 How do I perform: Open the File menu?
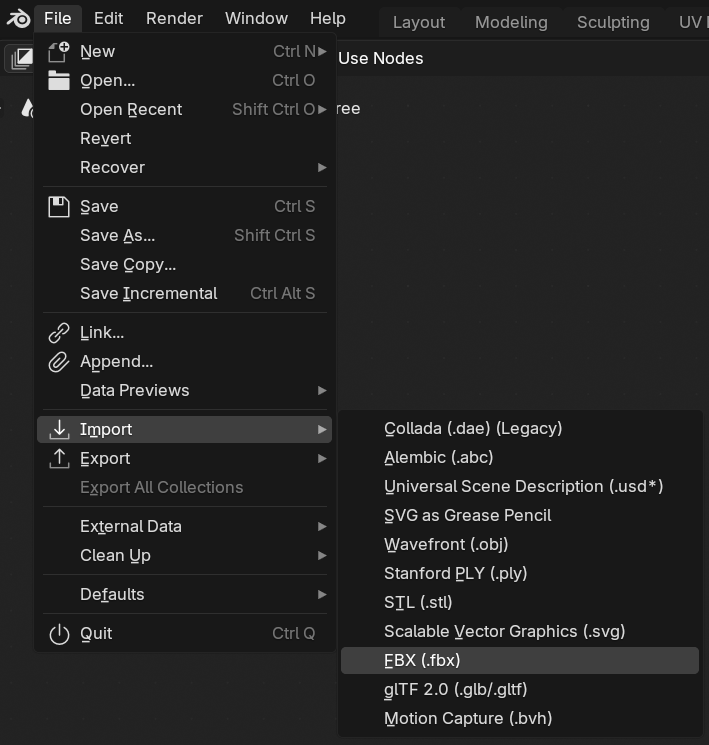57,19
